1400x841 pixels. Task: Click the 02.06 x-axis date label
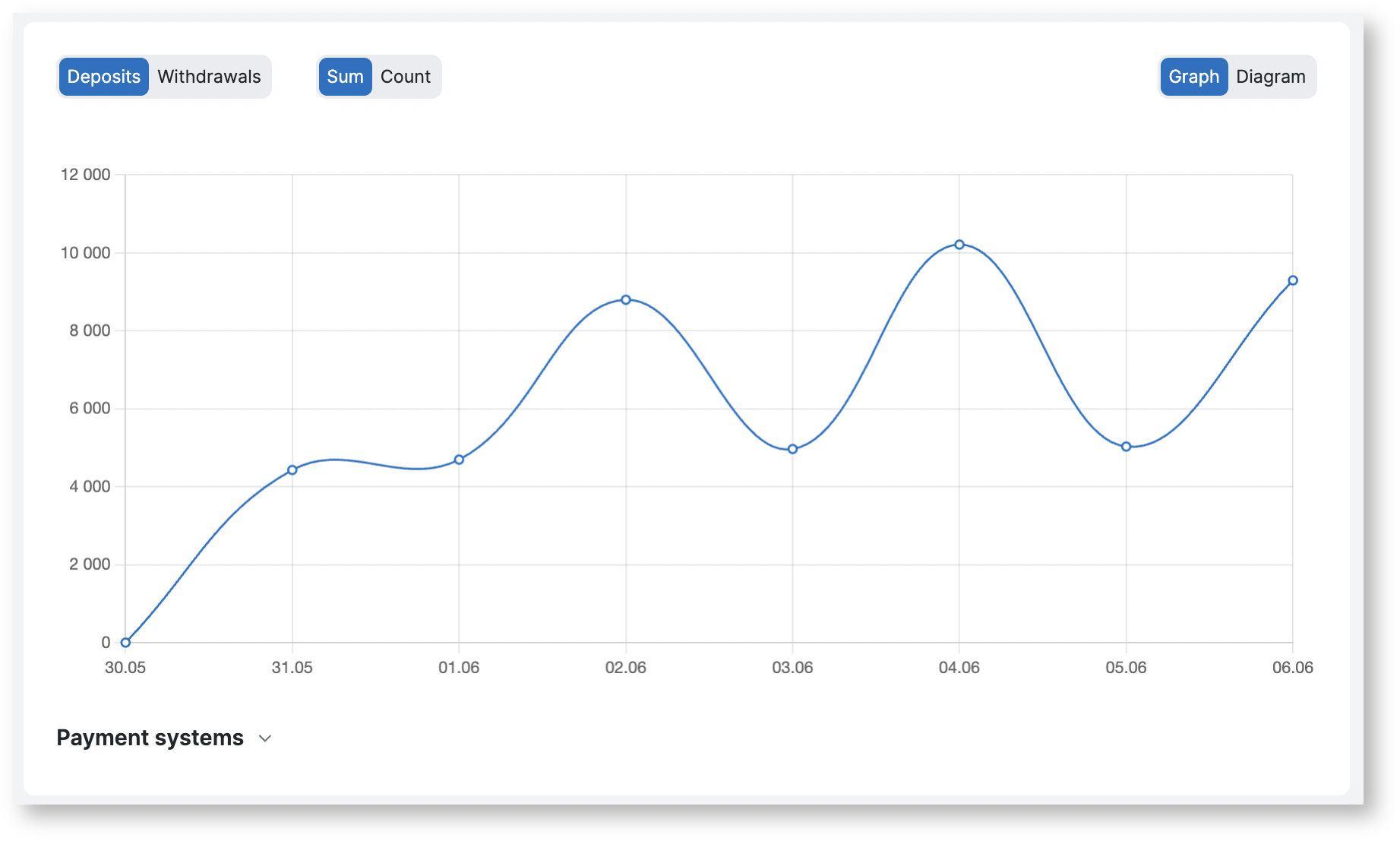pos(625,668)
